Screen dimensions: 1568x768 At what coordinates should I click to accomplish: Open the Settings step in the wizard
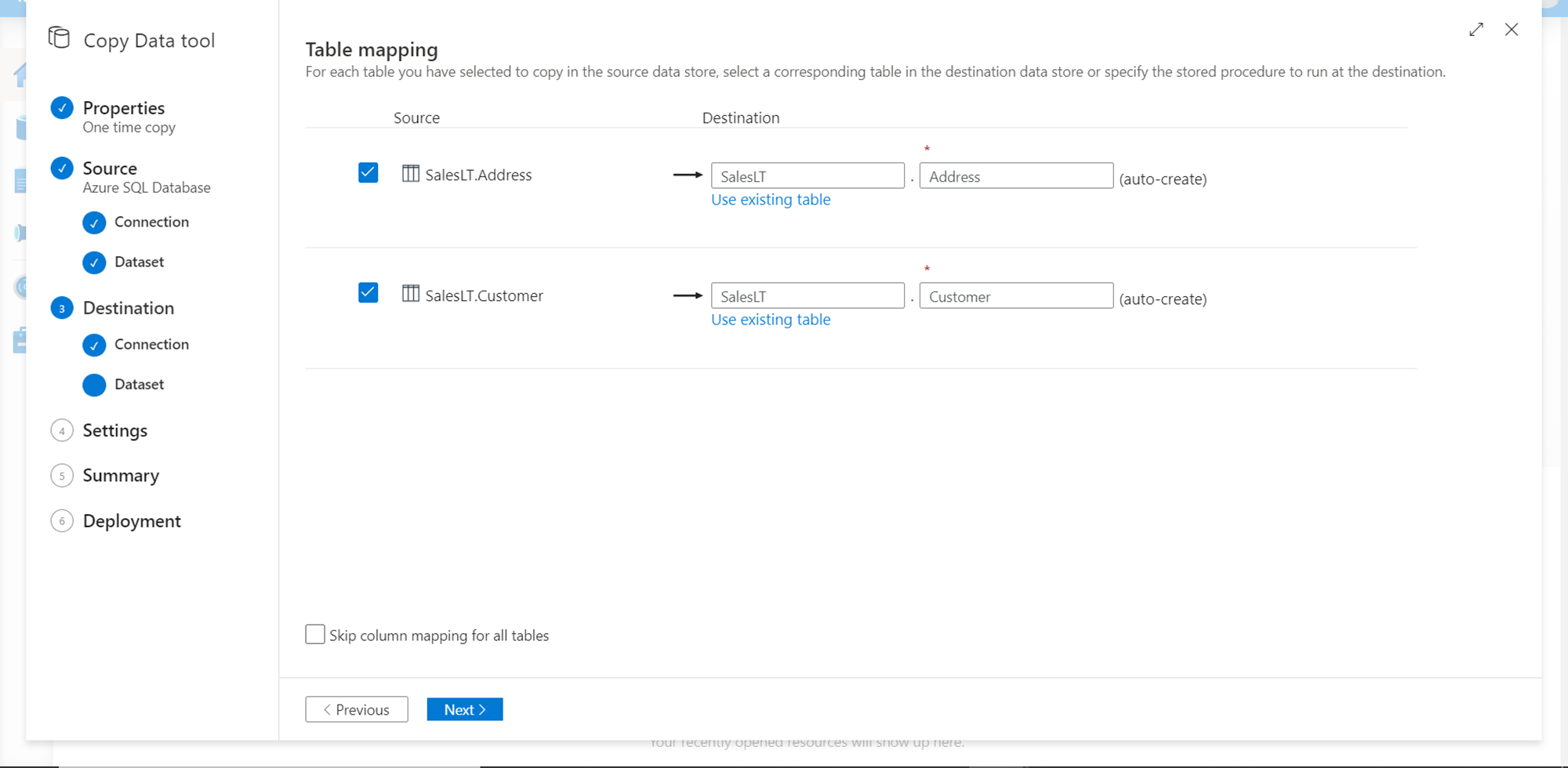coord(114,431)
